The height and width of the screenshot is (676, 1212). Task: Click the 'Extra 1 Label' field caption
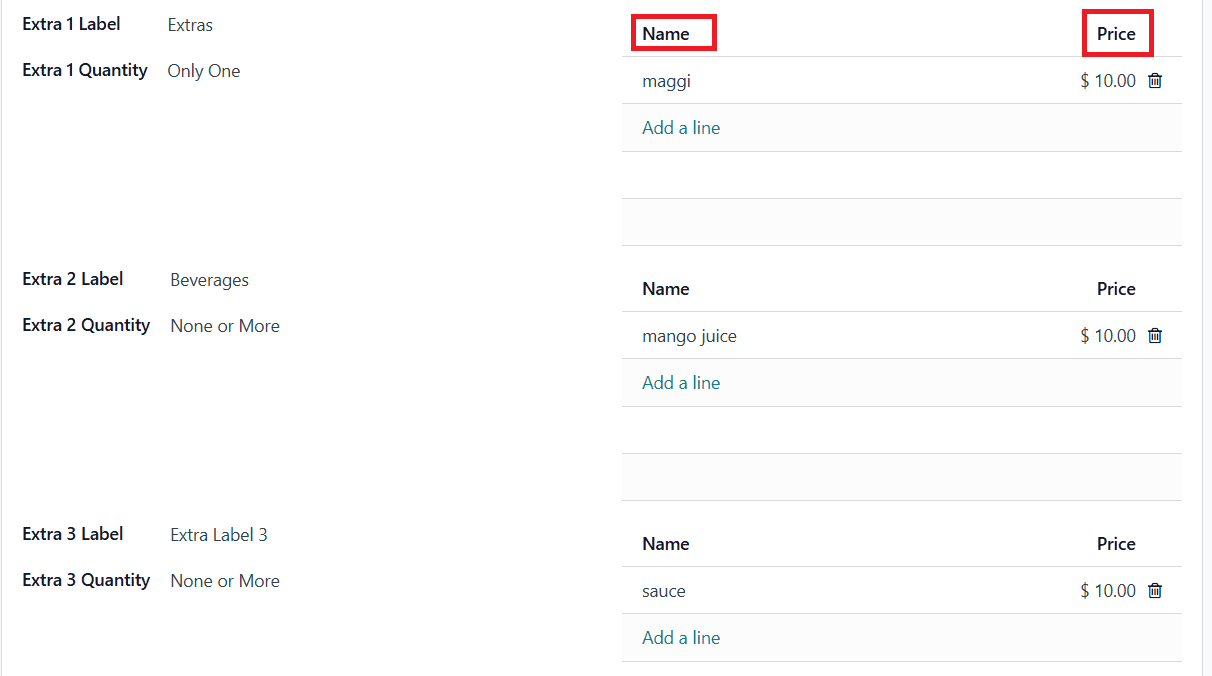pyautogui.click(x=72, y=24)
